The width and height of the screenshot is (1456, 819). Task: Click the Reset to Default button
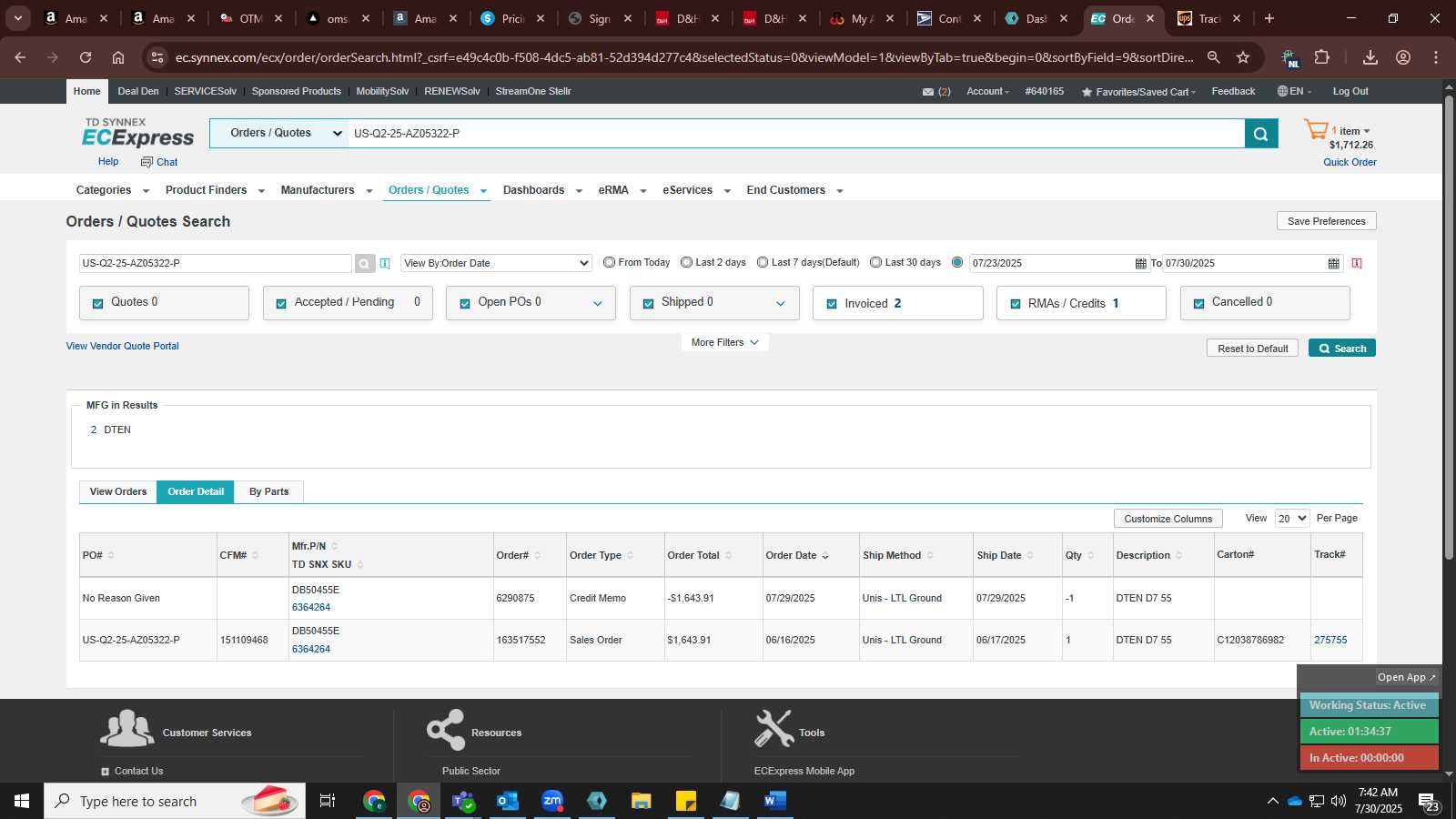click(1253, 349)
